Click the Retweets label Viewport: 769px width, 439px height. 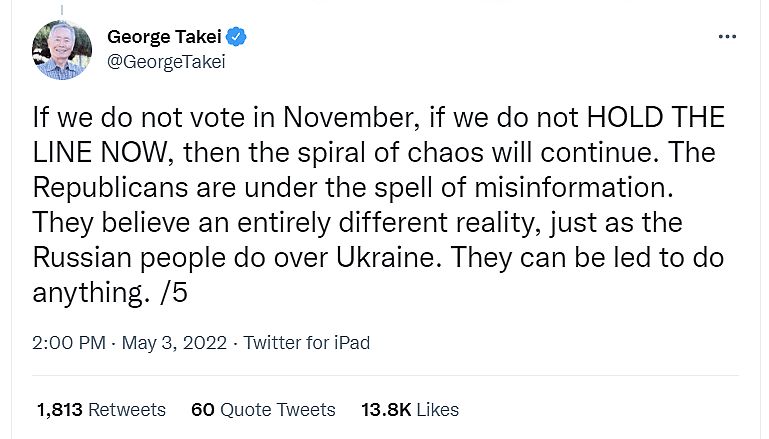tap(127, 410)
